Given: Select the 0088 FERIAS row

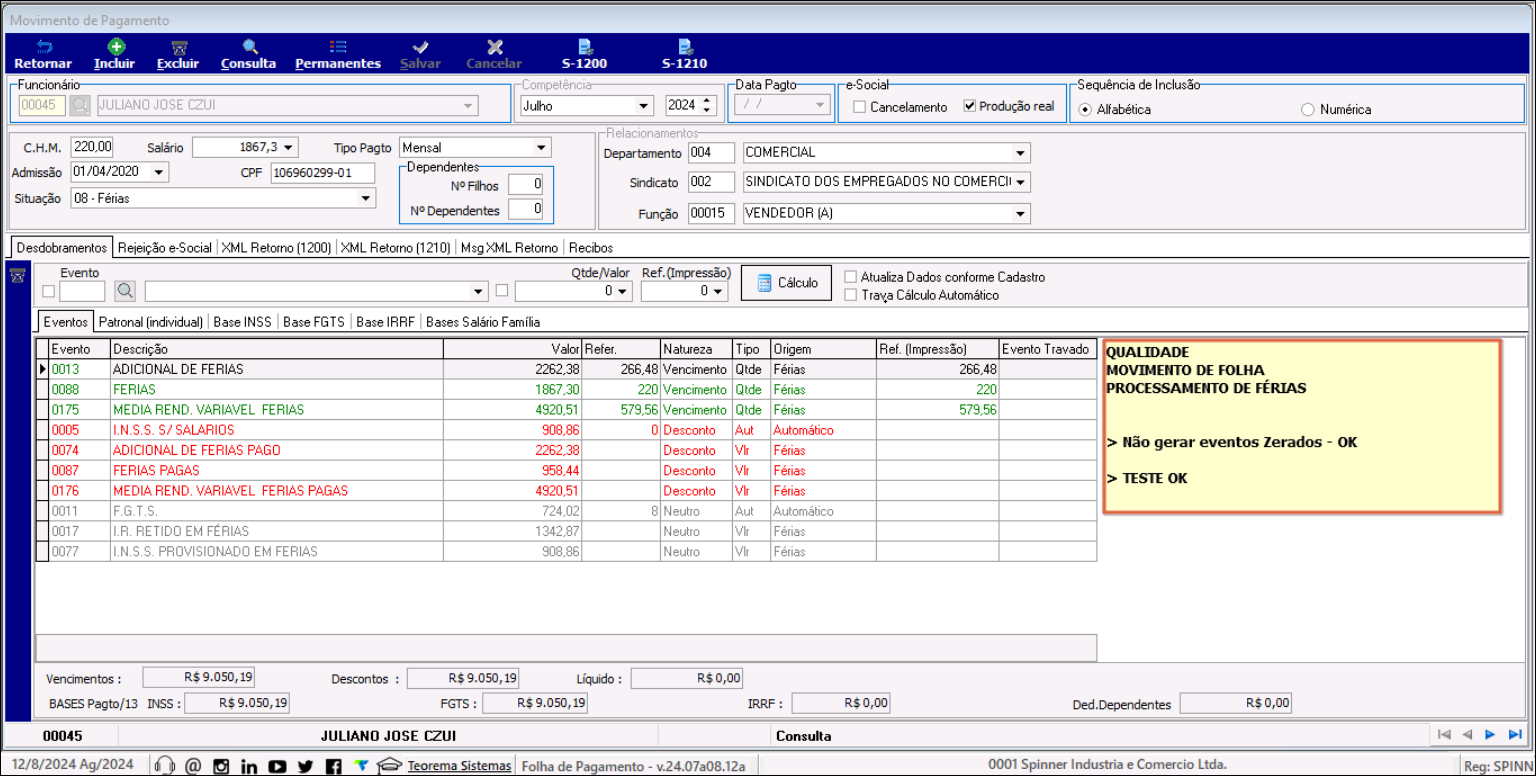Looking at the screenshot, I should [566, 389].
